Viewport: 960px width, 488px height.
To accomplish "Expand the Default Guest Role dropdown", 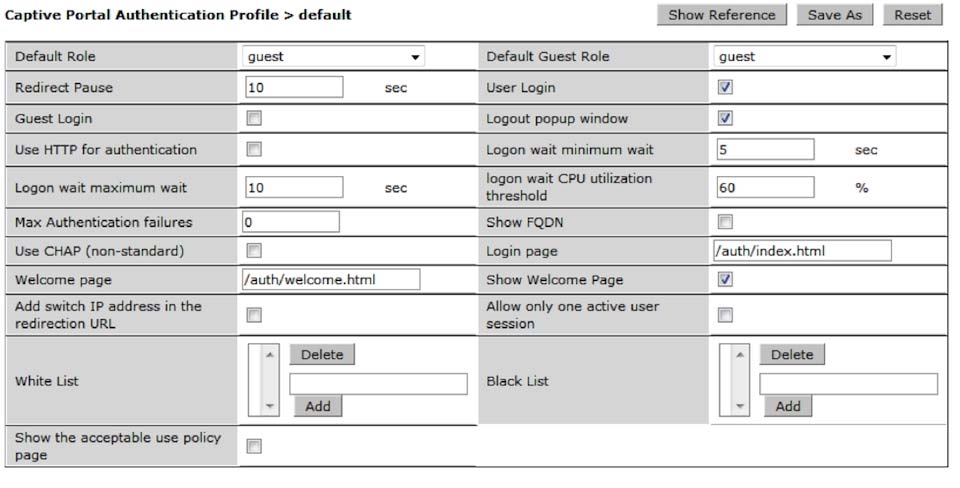I will 804,56.
